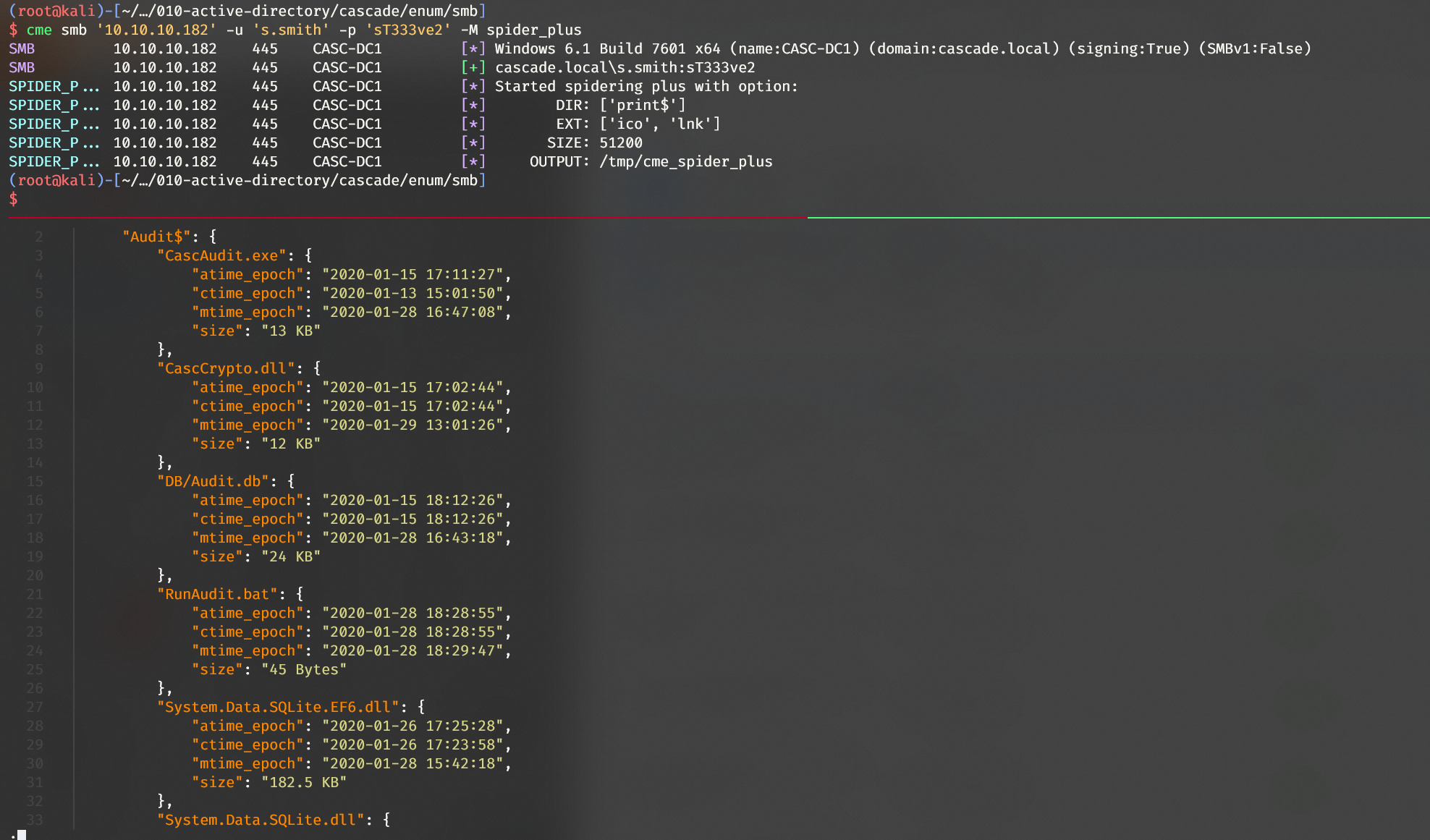Click 'cascade.local\s.smith:sT333ve2' login success line

(x=625, y=67)
